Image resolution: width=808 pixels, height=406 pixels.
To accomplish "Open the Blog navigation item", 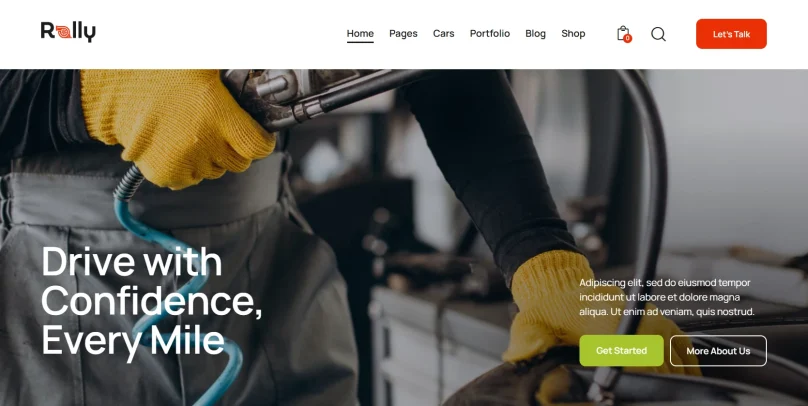I will [x=535, y=33].
